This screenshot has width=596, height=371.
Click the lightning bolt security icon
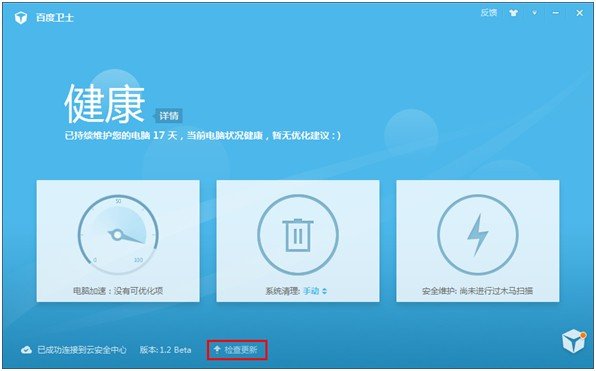tap(478, 235)
